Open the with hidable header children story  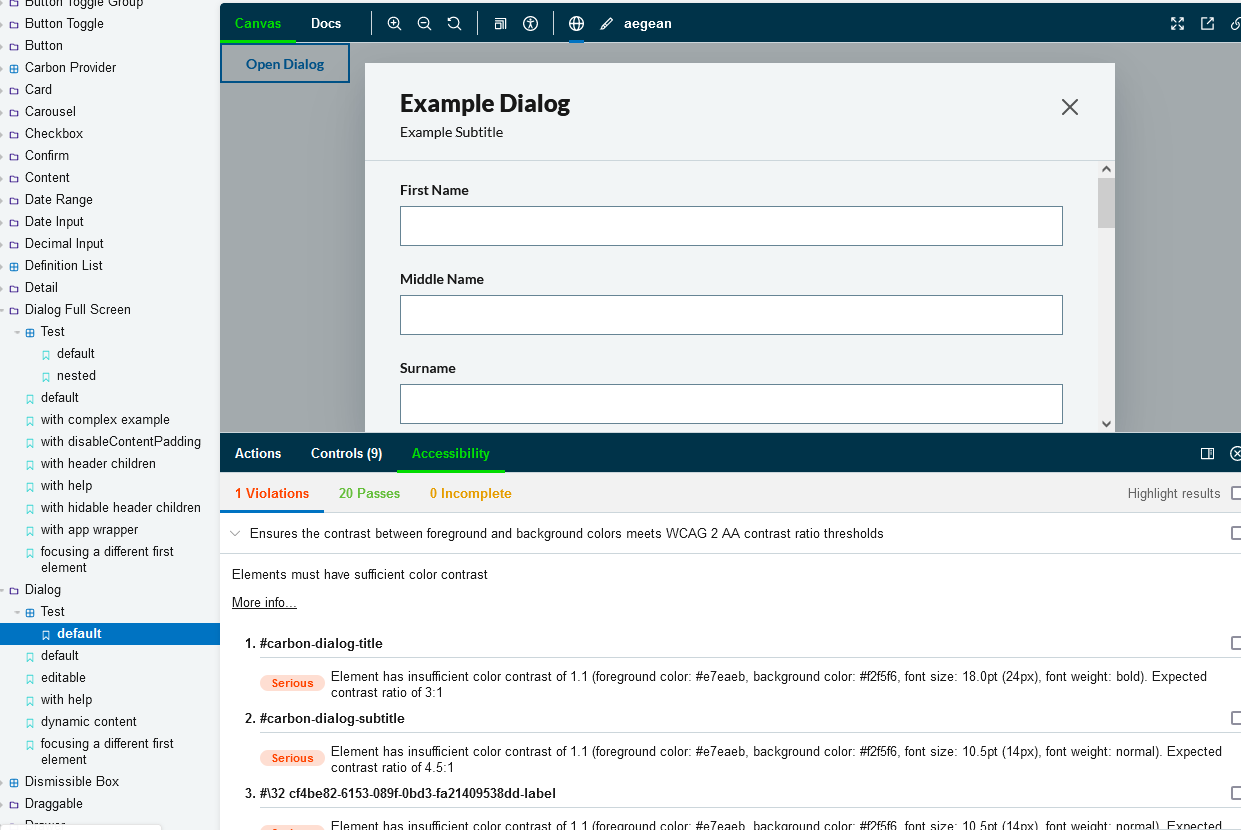point(121,508)
